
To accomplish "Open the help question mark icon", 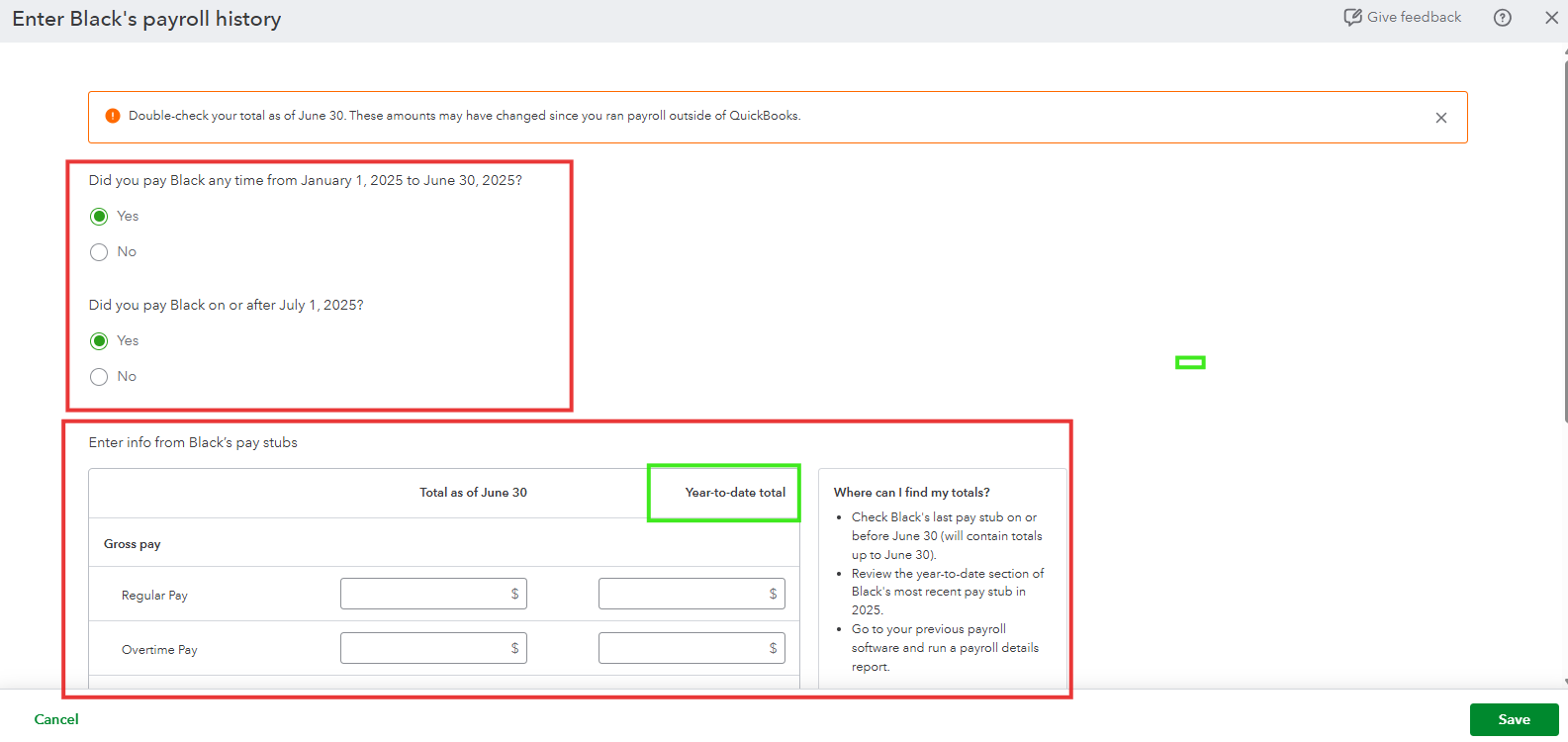I will pyautogui.click(x=1503, y=18).
